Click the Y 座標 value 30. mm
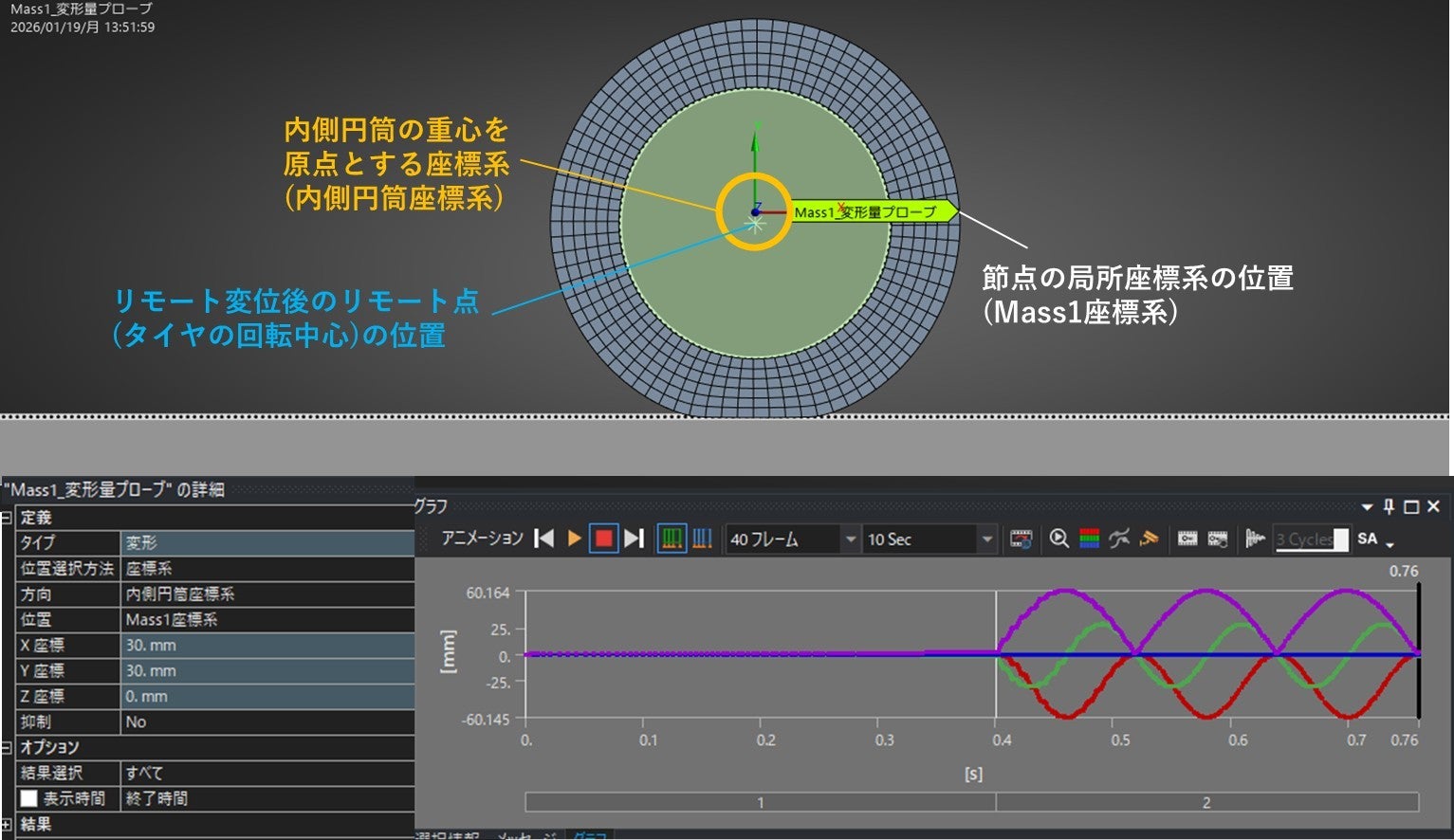Screen dimensions: 1454x840 point(268,670)
